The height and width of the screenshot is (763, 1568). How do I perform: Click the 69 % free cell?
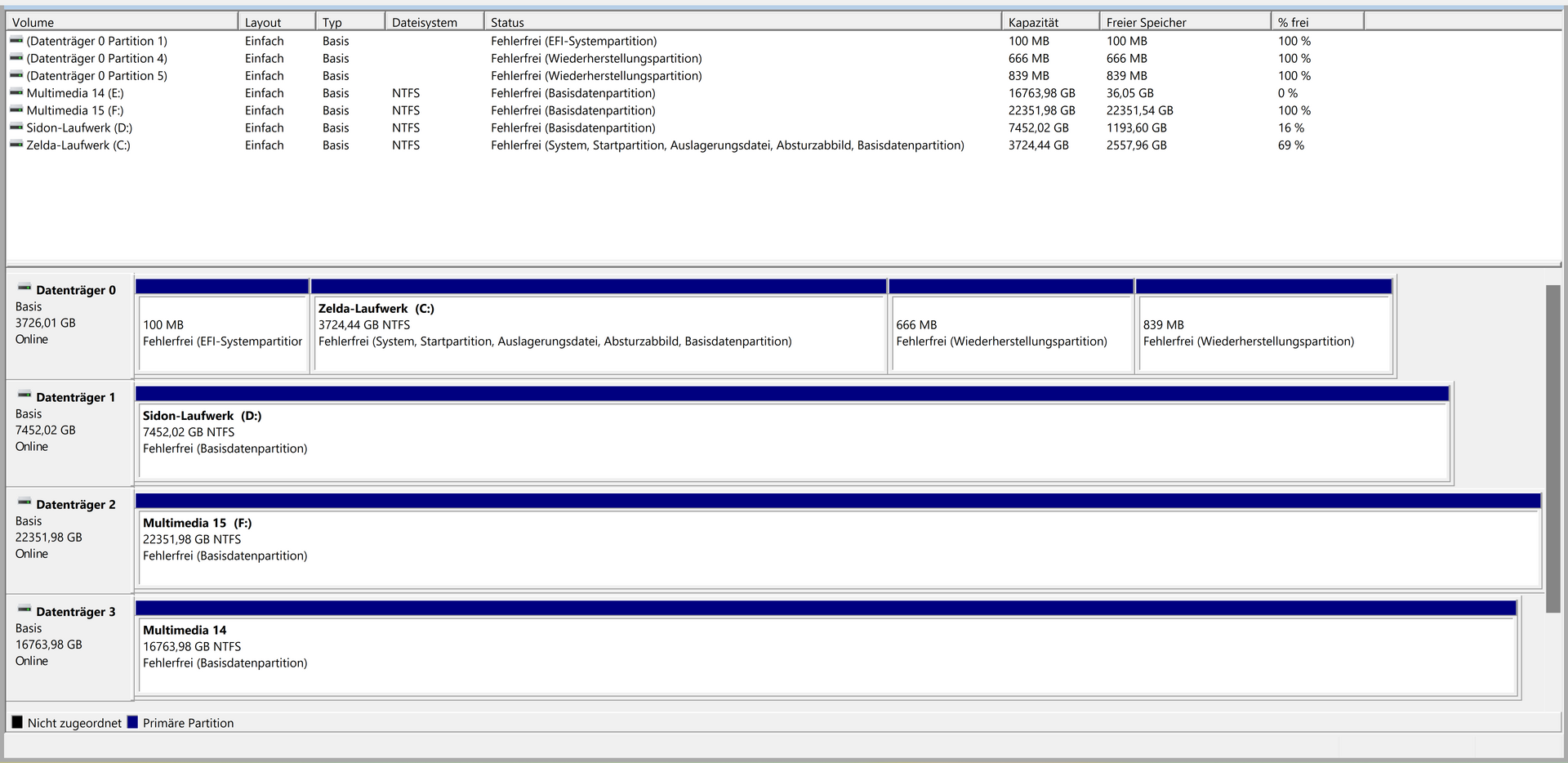coord(1290,145)
